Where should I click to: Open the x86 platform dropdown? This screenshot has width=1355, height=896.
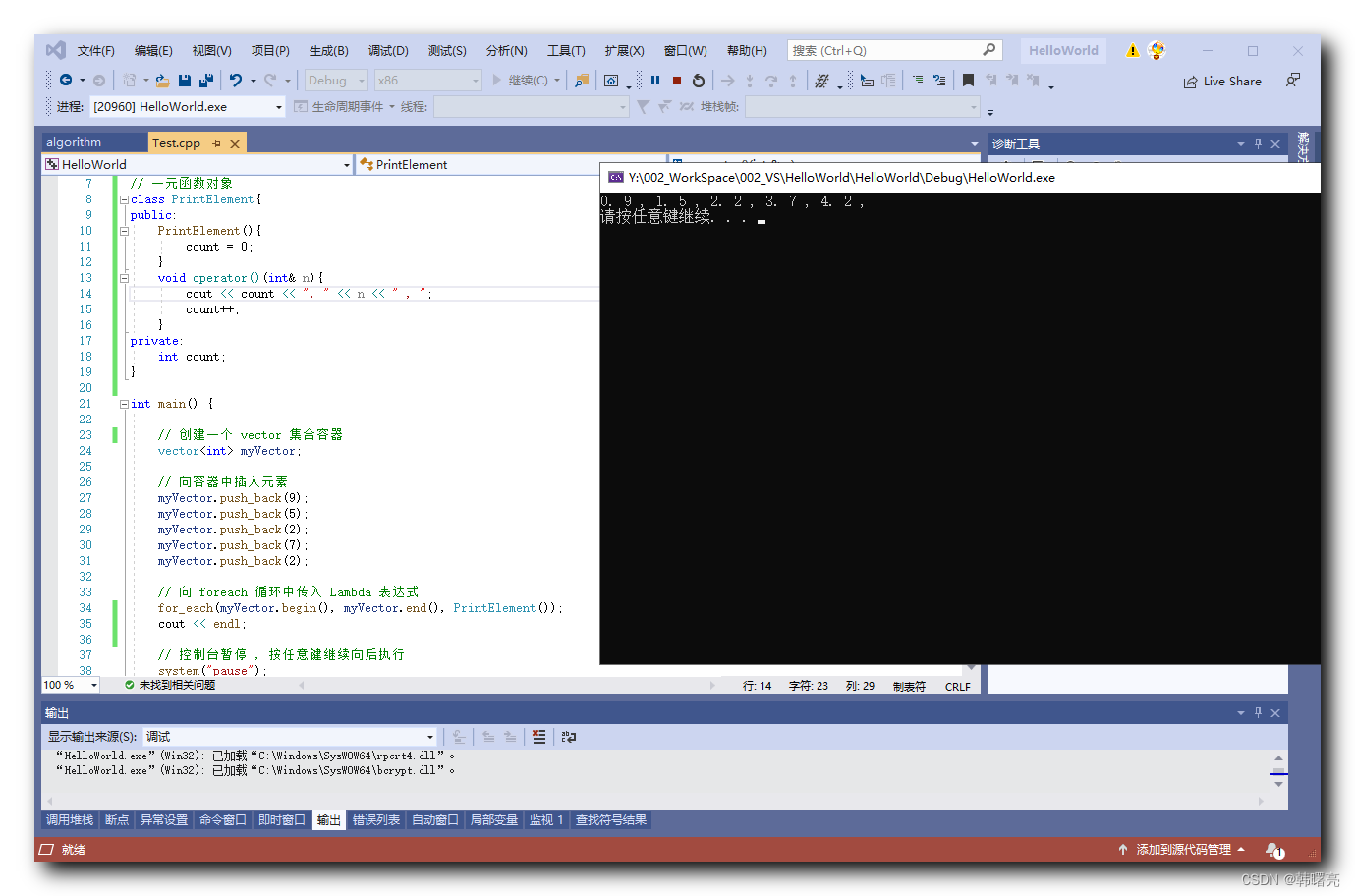(475, 80)
